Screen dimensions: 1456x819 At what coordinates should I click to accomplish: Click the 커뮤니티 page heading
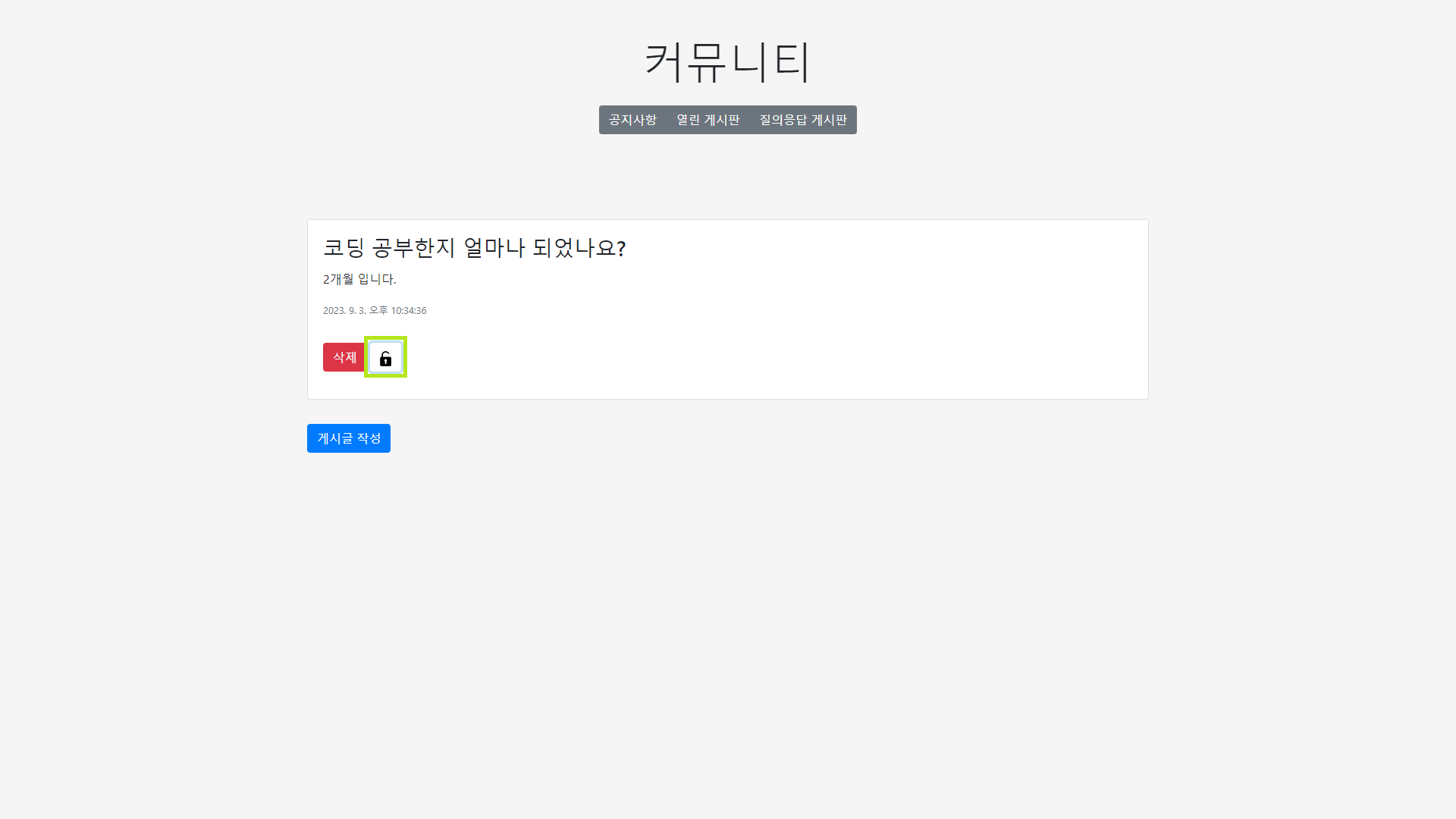727,61
